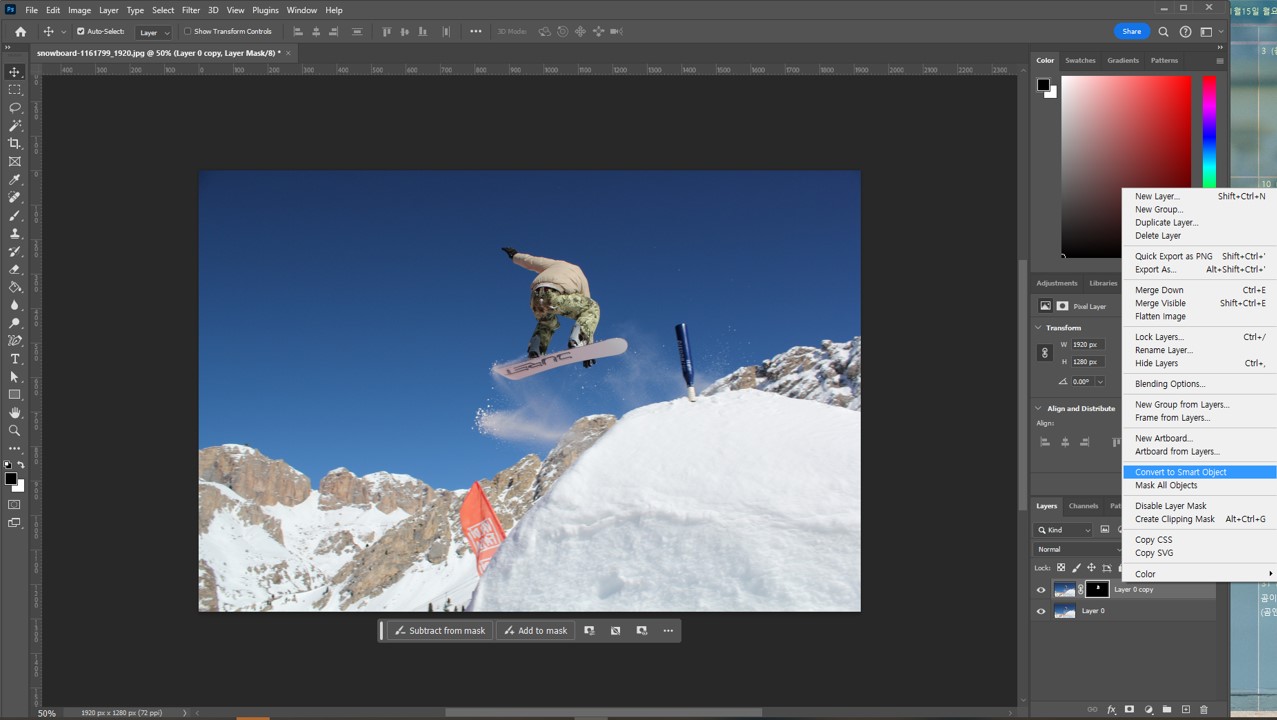Viewport: 1277px width, 720px height.
Task: Create a new group folder icon
Action: [x=1166, y=710]
